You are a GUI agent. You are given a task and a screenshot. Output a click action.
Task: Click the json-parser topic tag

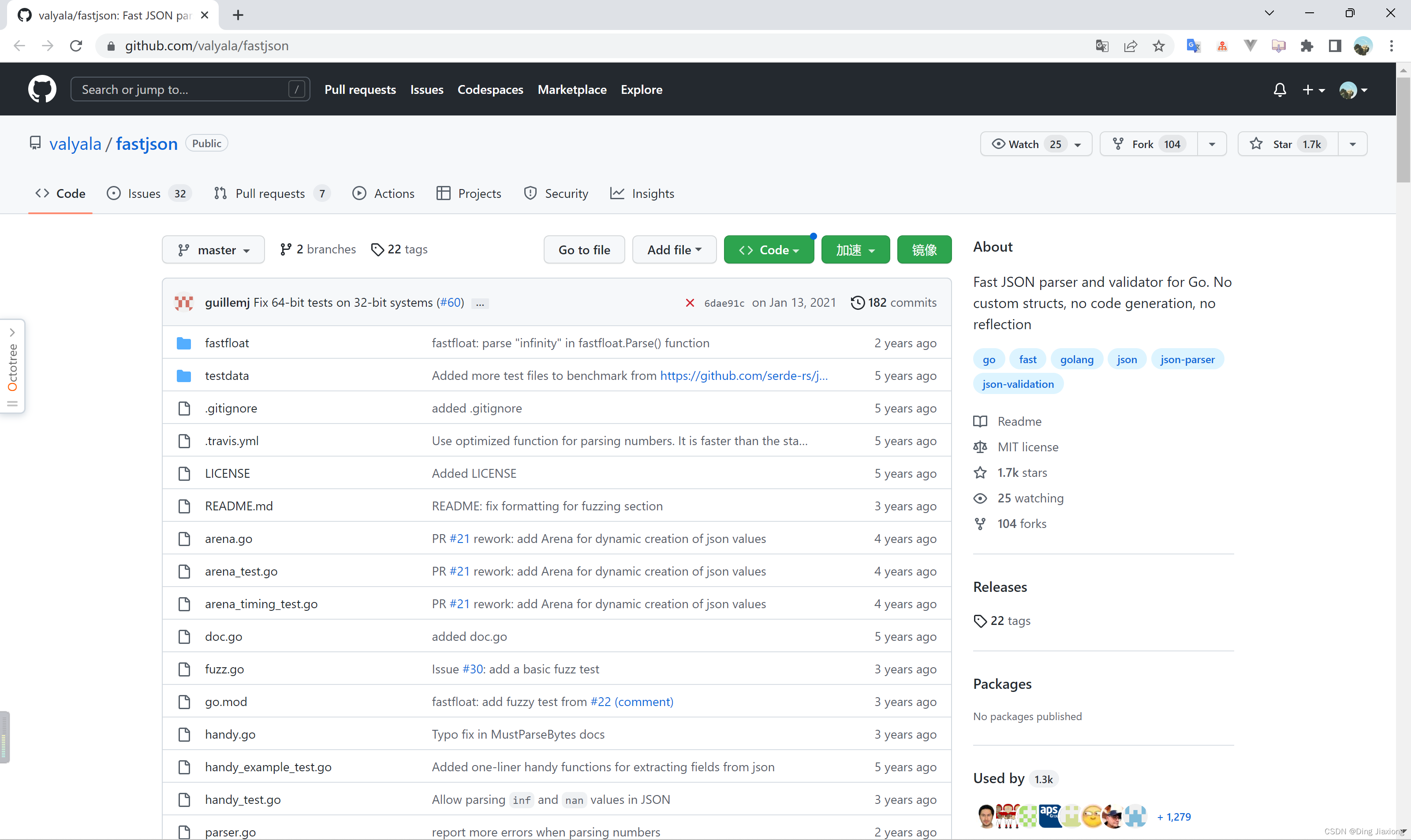pyautogui.click(x=1187, y=360)
